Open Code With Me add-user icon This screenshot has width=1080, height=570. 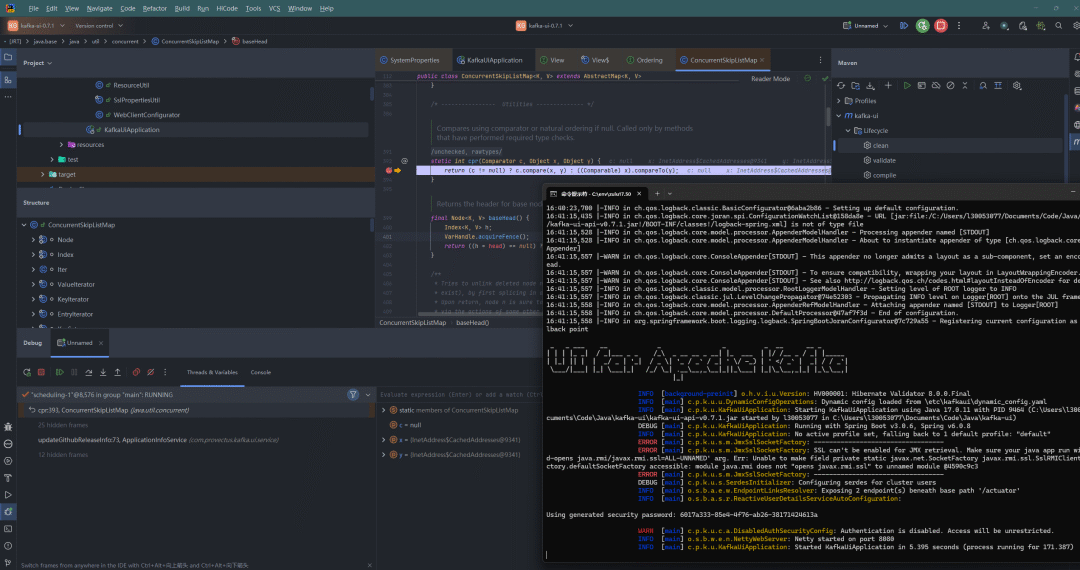[x=986, y=25]
